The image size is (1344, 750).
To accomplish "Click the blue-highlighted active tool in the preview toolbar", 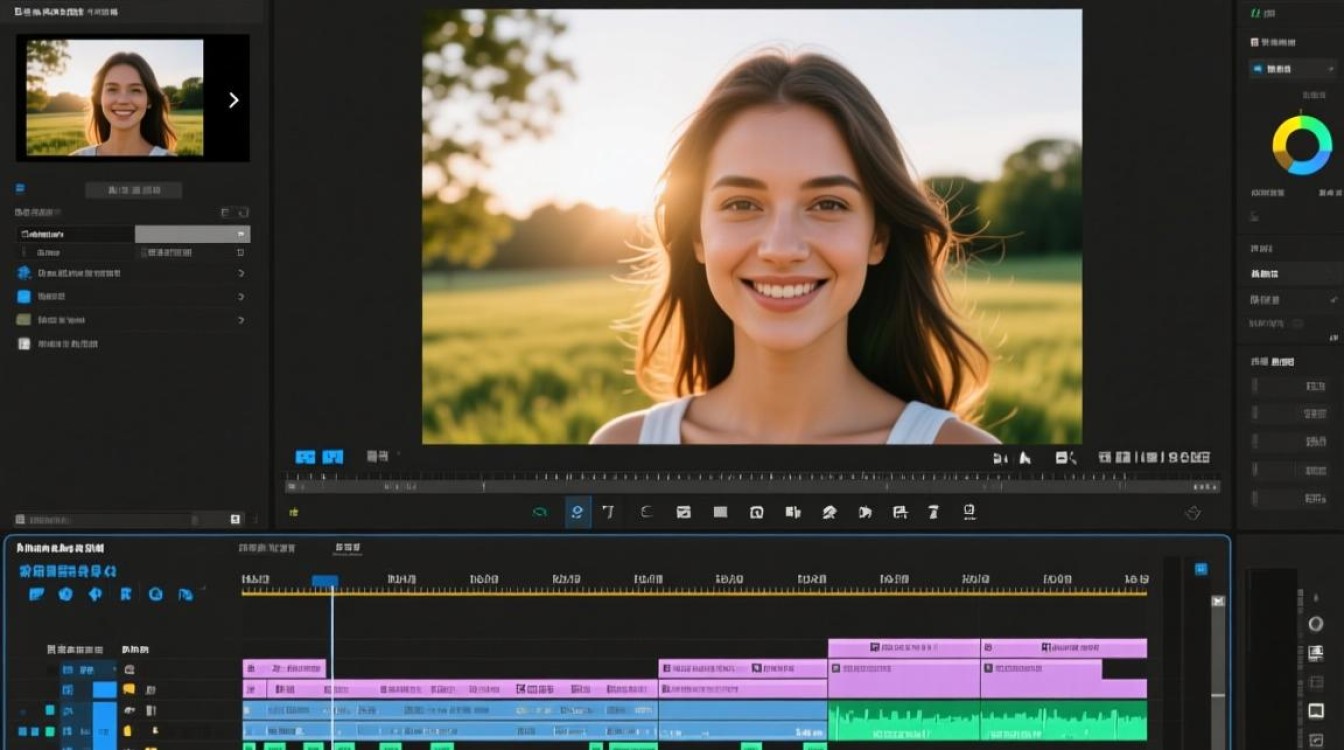I will (577, 512).
